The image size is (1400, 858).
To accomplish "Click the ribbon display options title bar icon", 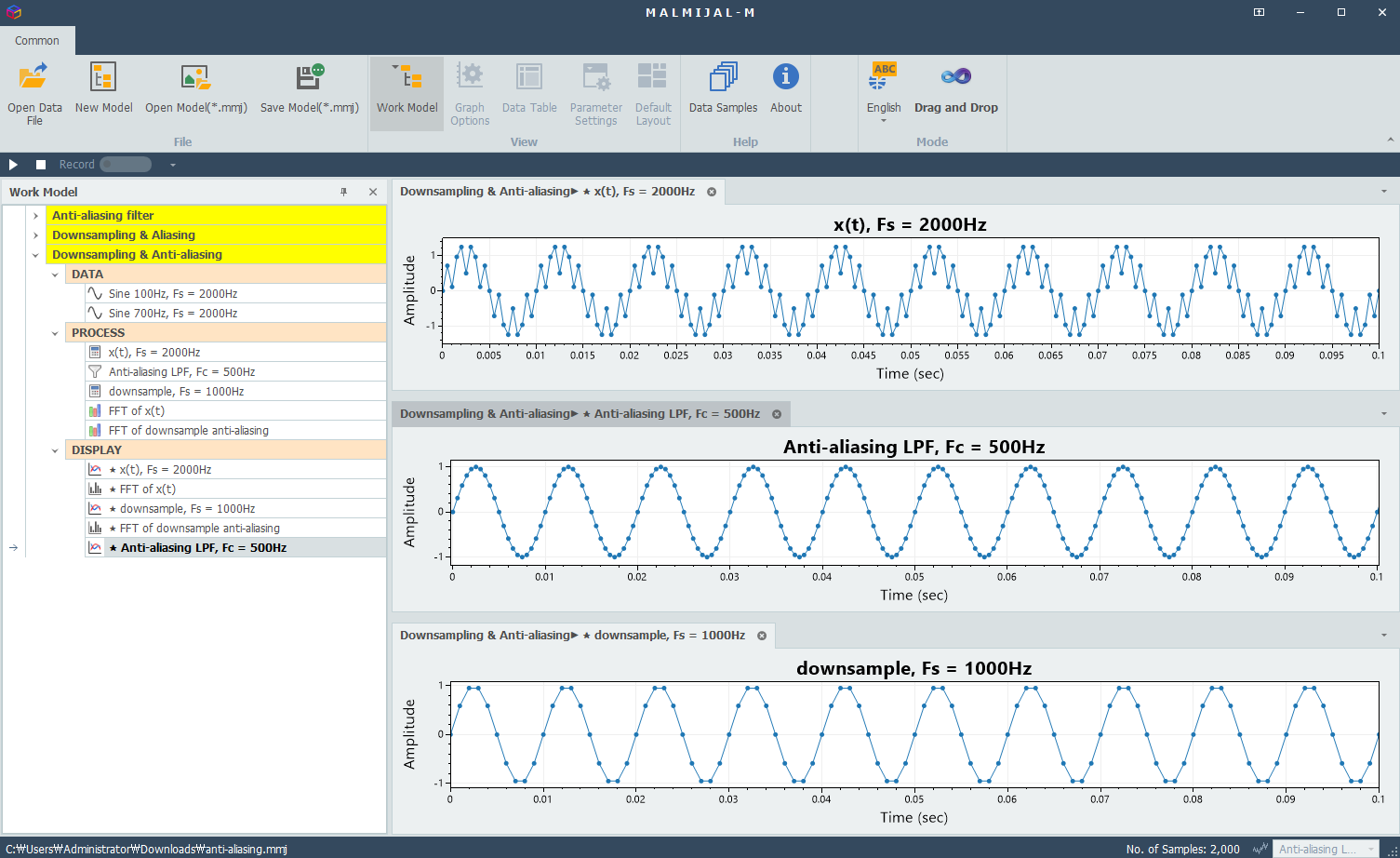I will click(1259, 12).
